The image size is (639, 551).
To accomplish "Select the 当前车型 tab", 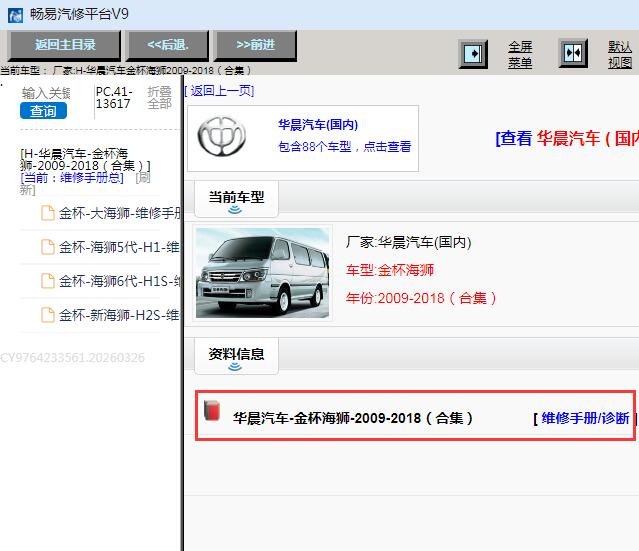I will tap(236, 198).
